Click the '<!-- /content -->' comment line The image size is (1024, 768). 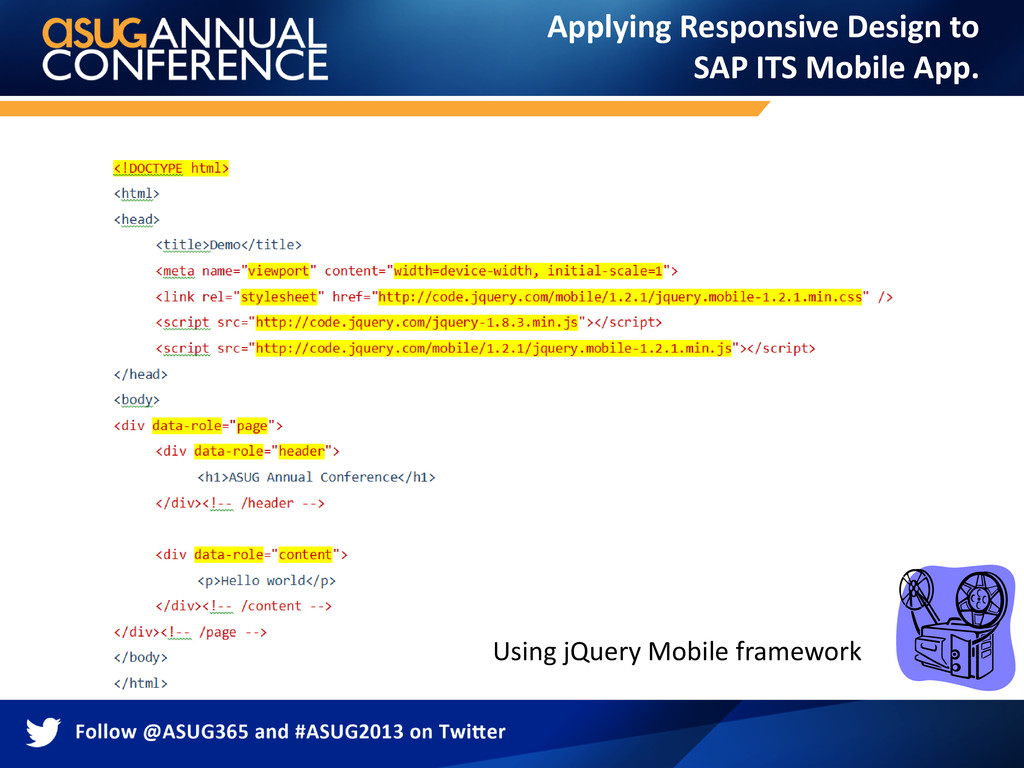click(x=244, y=606)
